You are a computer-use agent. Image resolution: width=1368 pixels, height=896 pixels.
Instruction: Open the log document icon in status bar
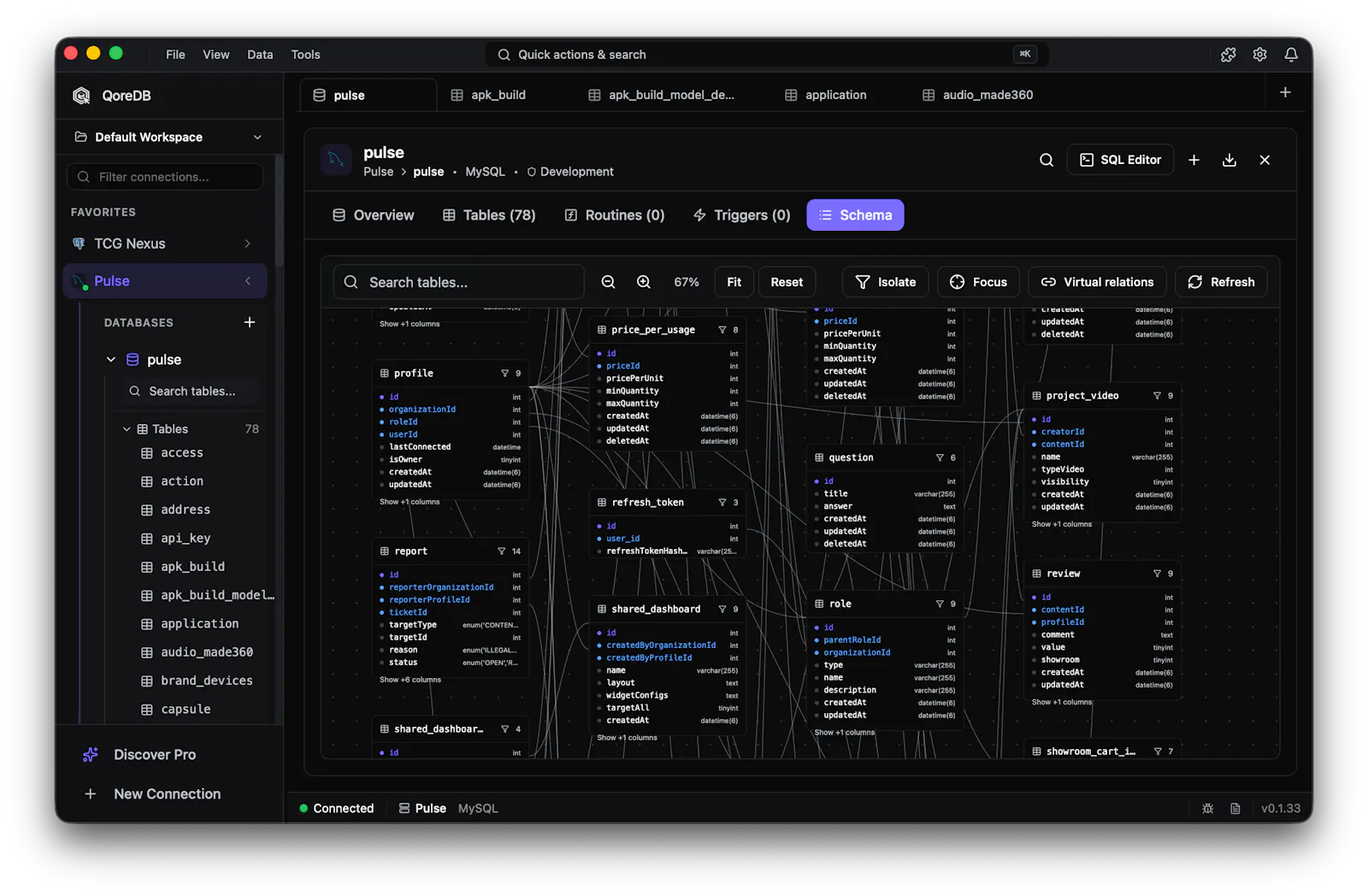1235,809
